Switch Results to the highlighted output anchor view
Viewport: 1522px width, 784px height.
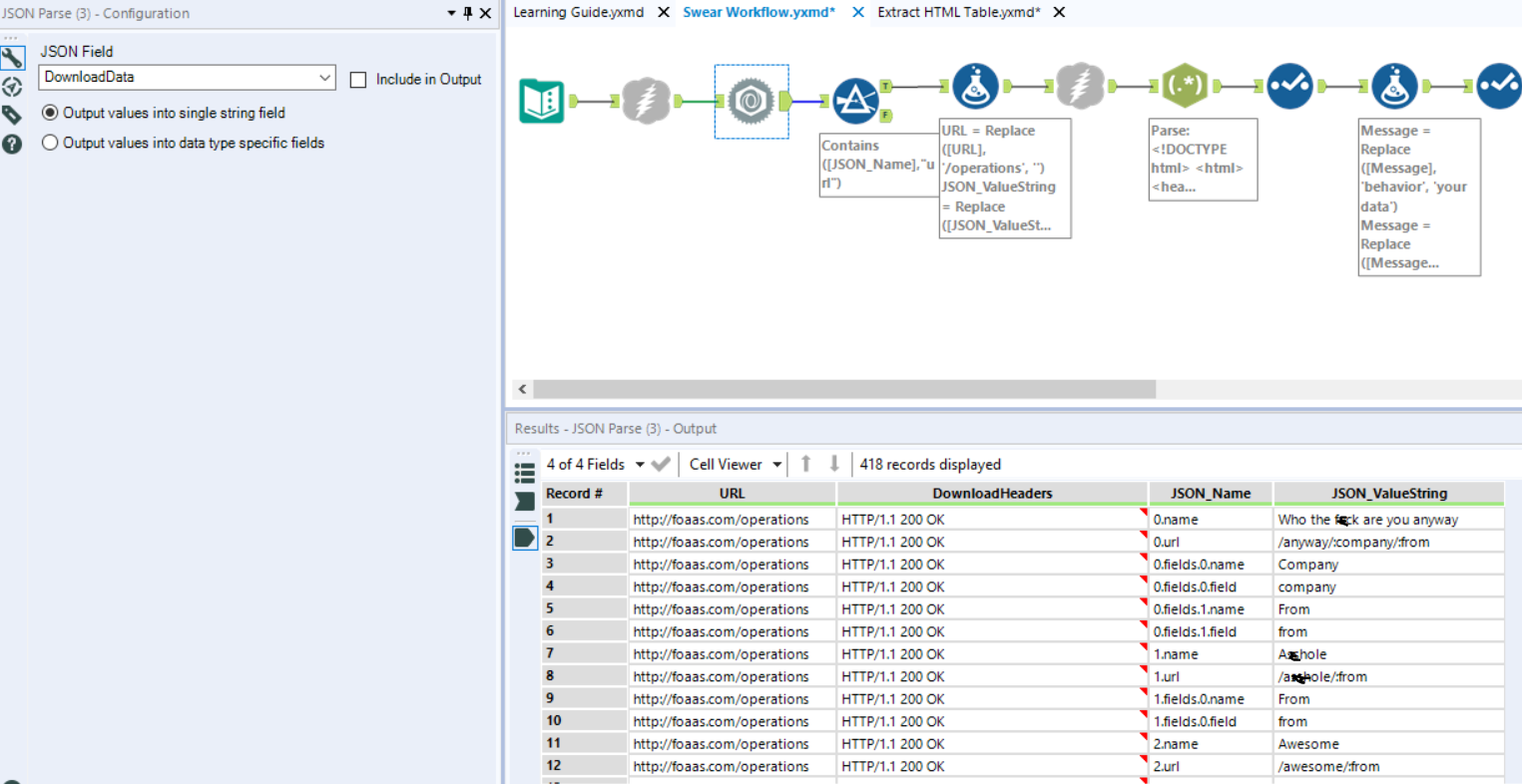point(524,539)
